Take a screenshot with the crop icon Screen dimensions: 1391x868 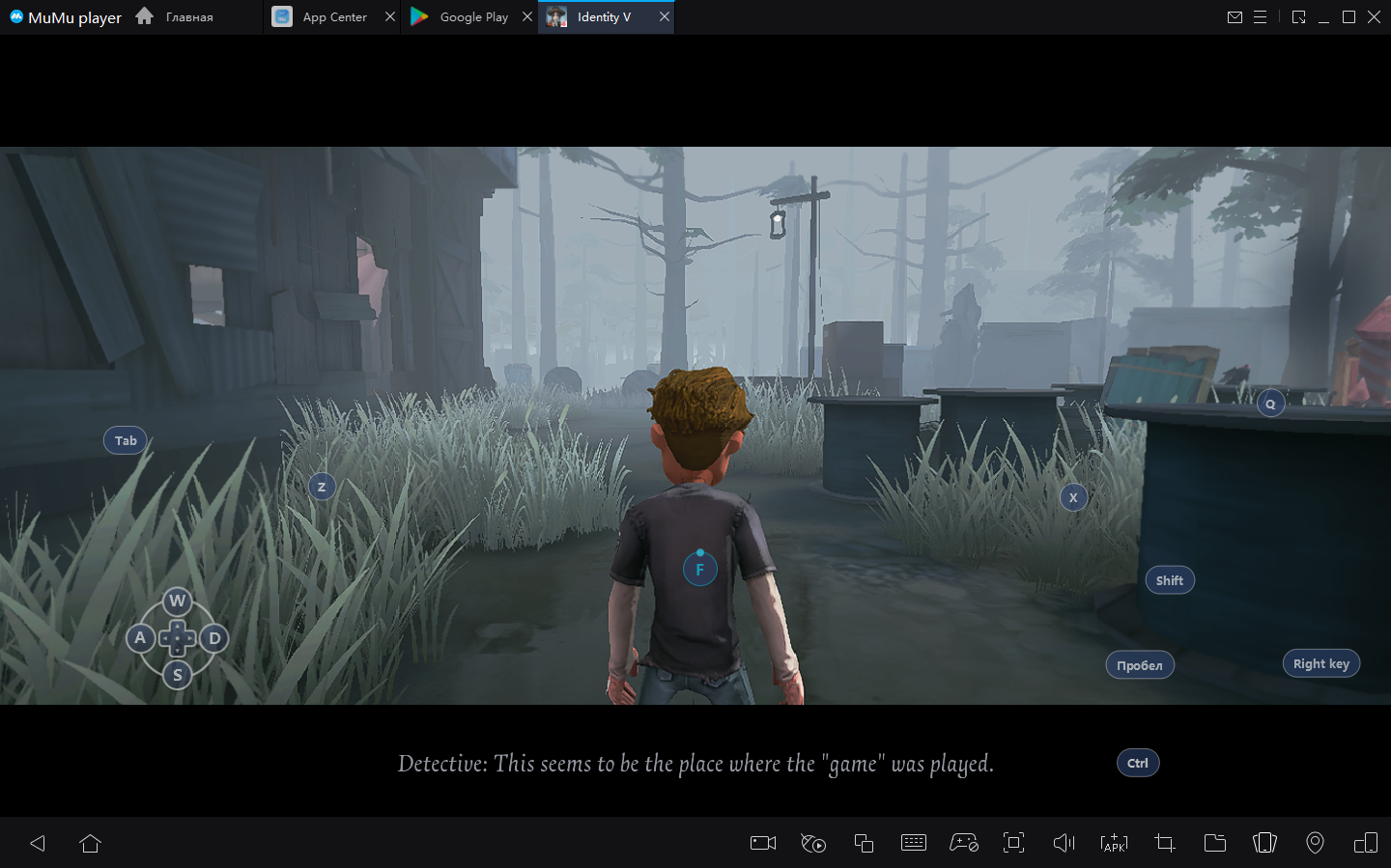tap(1165, 843)
